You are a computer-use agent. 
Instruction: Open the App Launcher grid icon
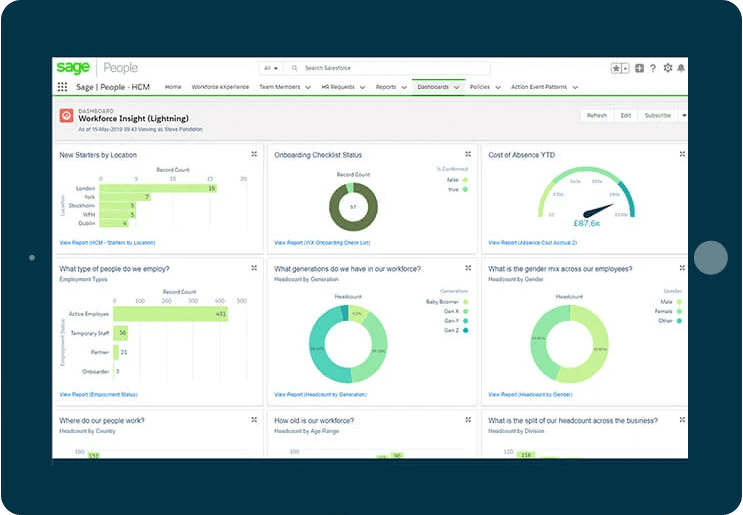(x=63, y=87)
